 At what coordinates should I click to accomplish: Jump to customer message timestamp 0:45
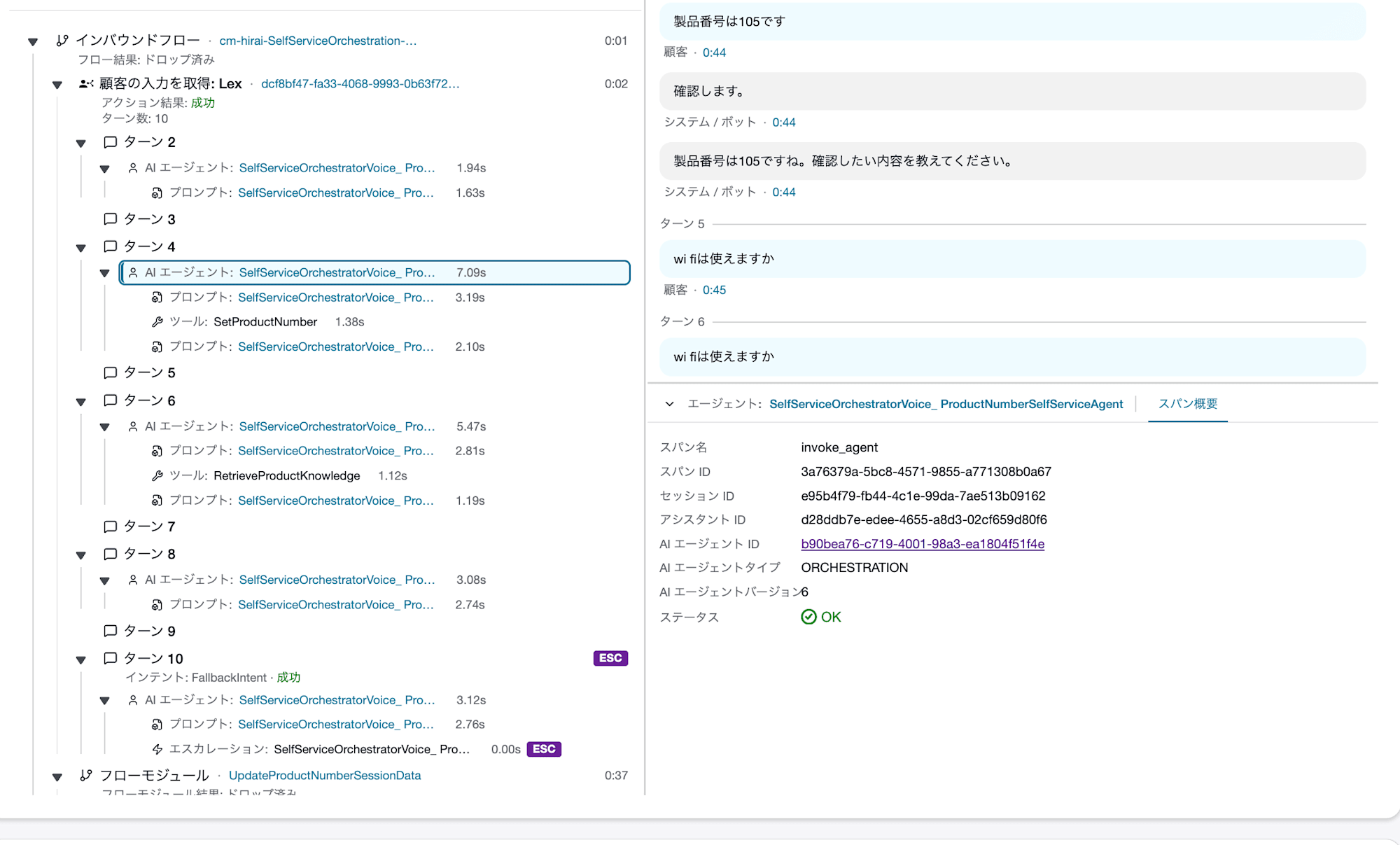[x=715, y=290]
